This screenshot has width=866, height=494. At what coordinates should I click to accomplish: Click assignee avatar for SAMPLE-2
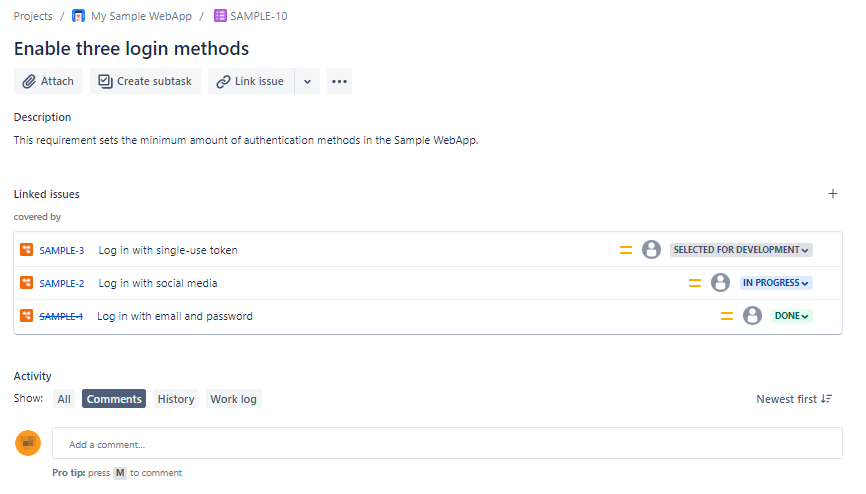[x=720, y=283]
